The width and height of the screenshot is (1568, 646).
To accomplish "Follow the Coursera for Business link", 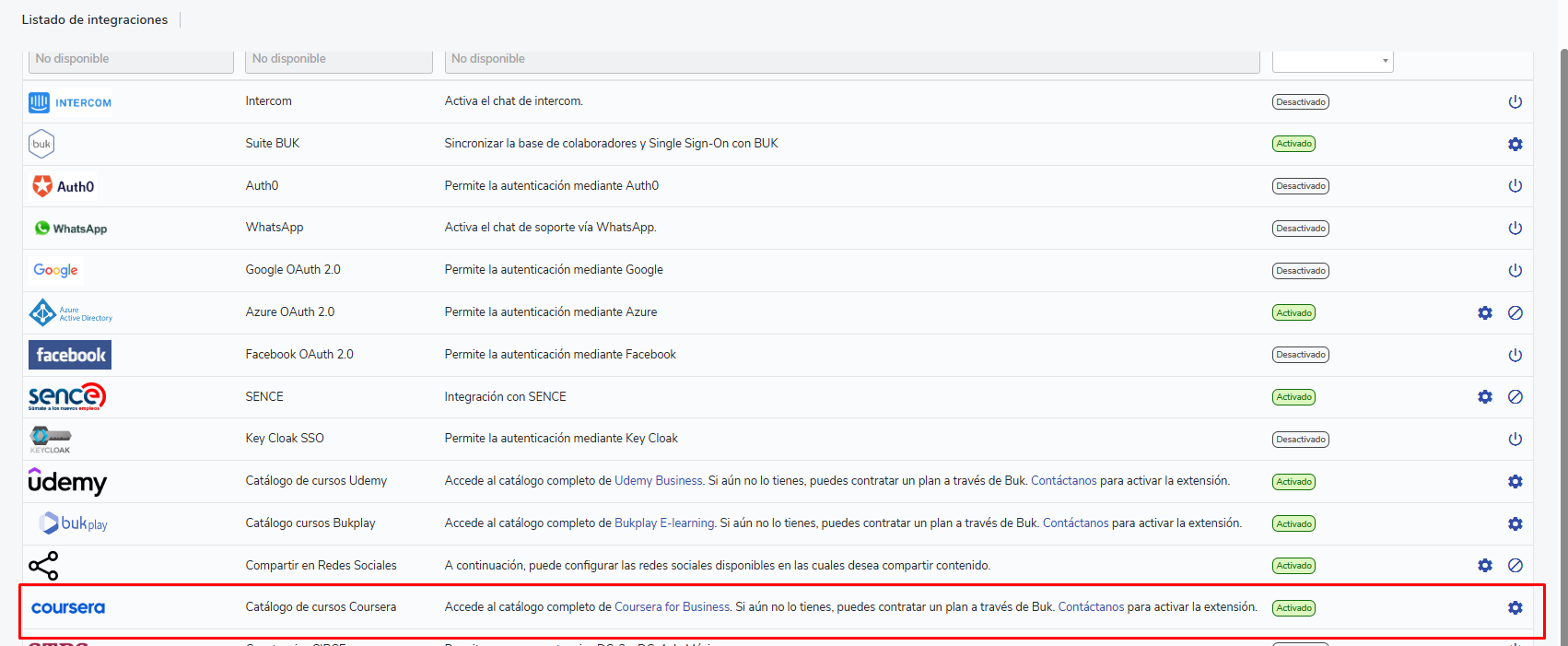I will [x=672, y=607].
